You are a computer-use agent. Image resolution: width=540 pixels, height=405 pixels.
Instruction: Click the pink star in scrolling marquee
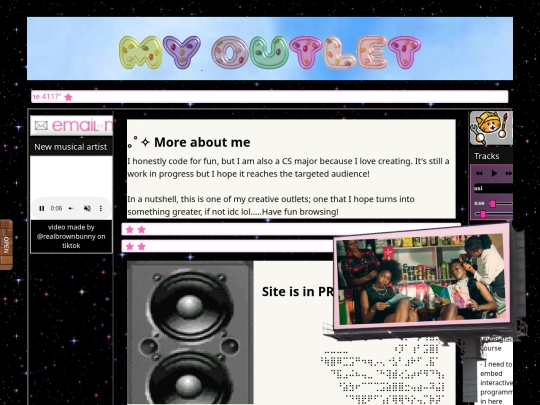click(69, 97)
